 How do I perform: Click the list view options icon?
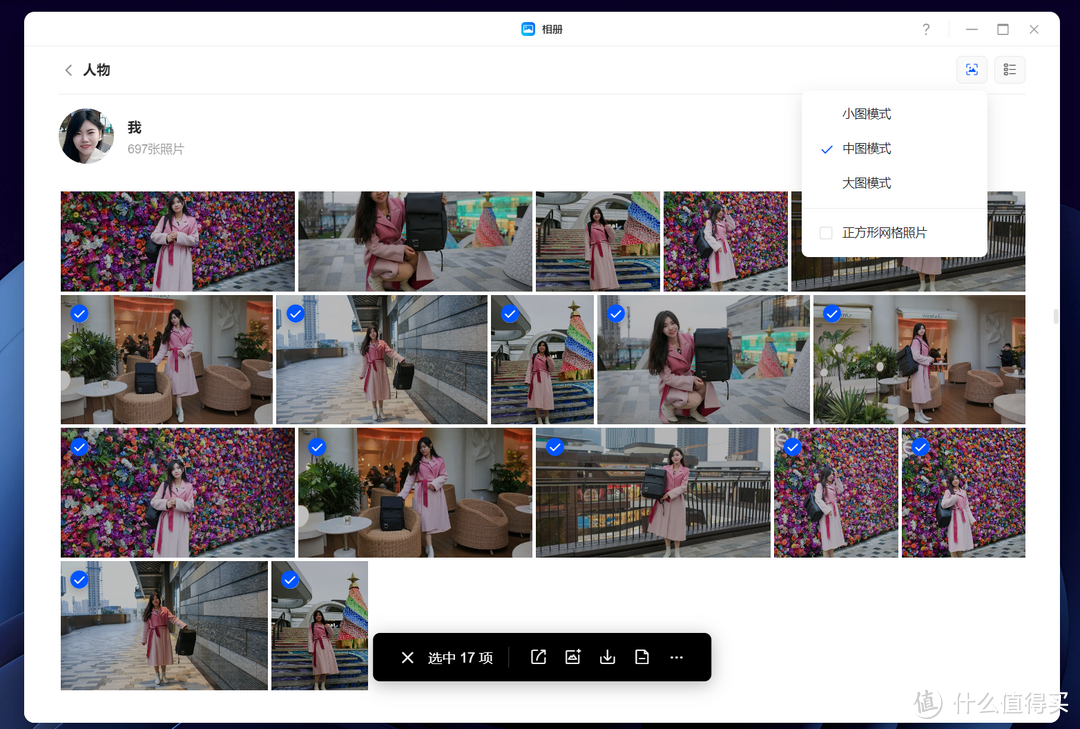point(1009,69)
